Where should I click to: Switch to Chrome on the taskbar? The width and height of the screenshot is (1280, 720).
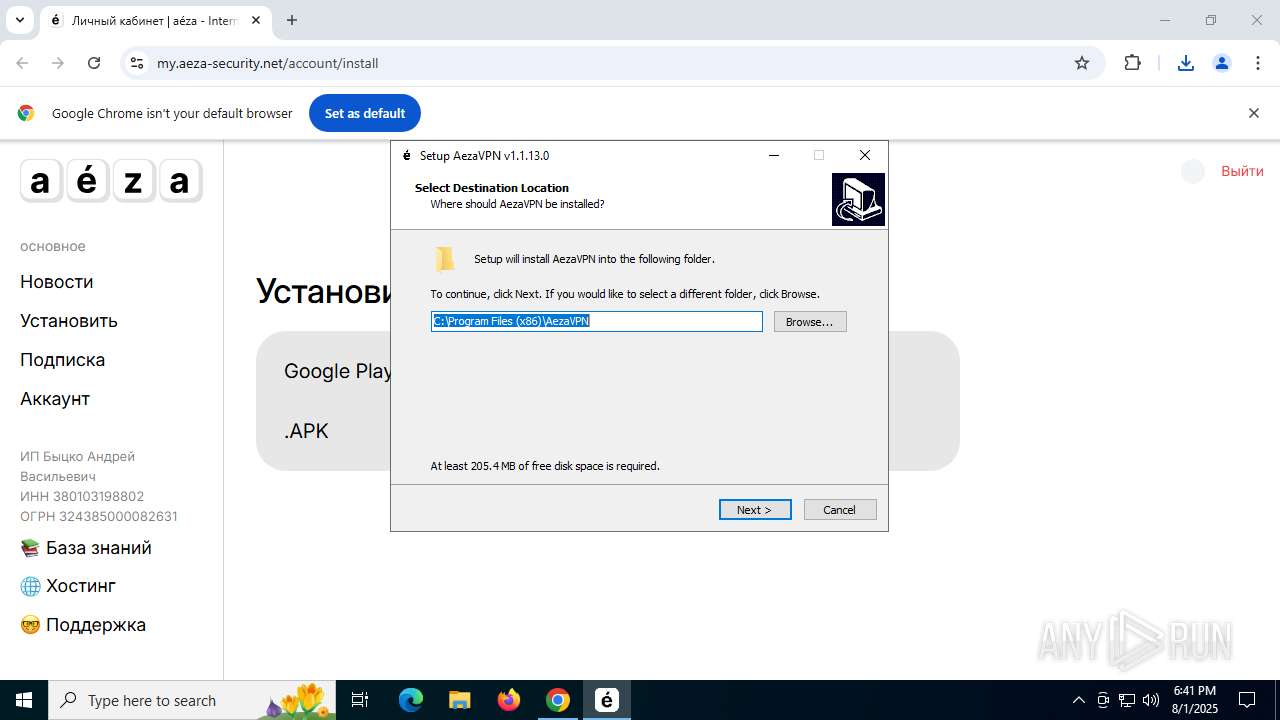pyautogui.click(x=558, y=700)
